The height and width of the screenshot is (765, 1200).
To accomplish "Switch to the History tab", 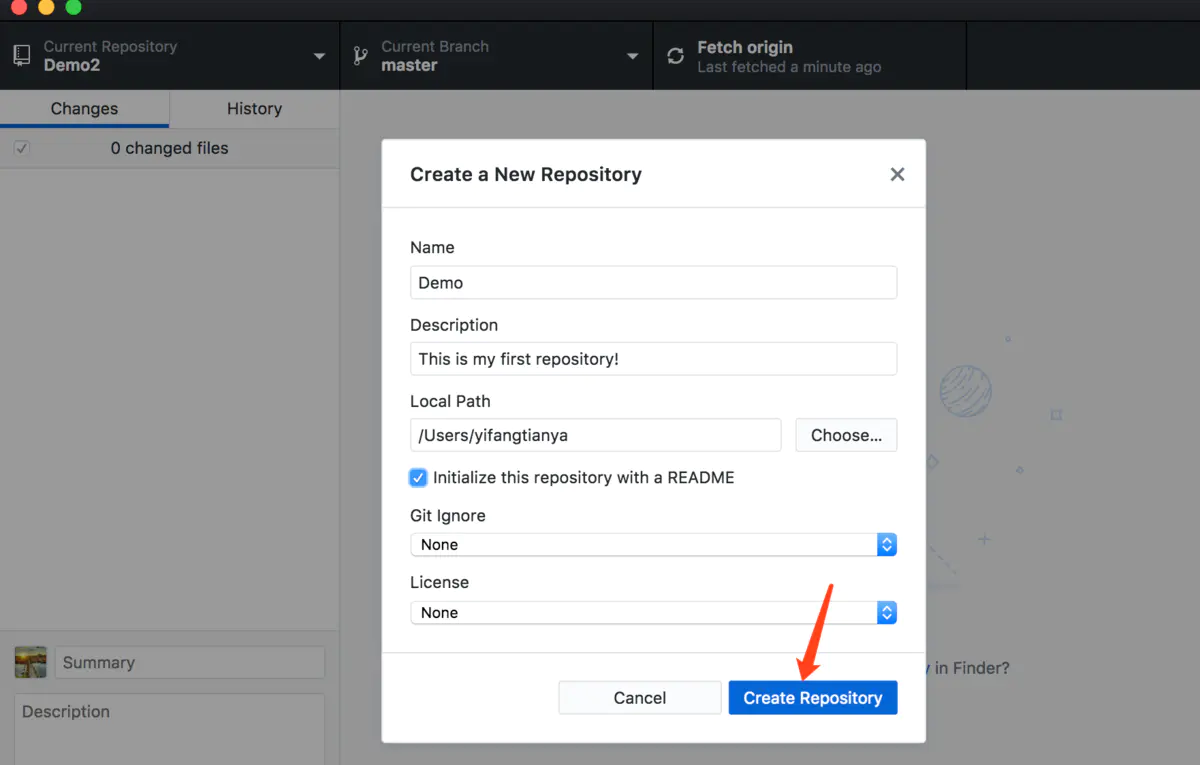I will pyautogui.click(x=253, y=108).
